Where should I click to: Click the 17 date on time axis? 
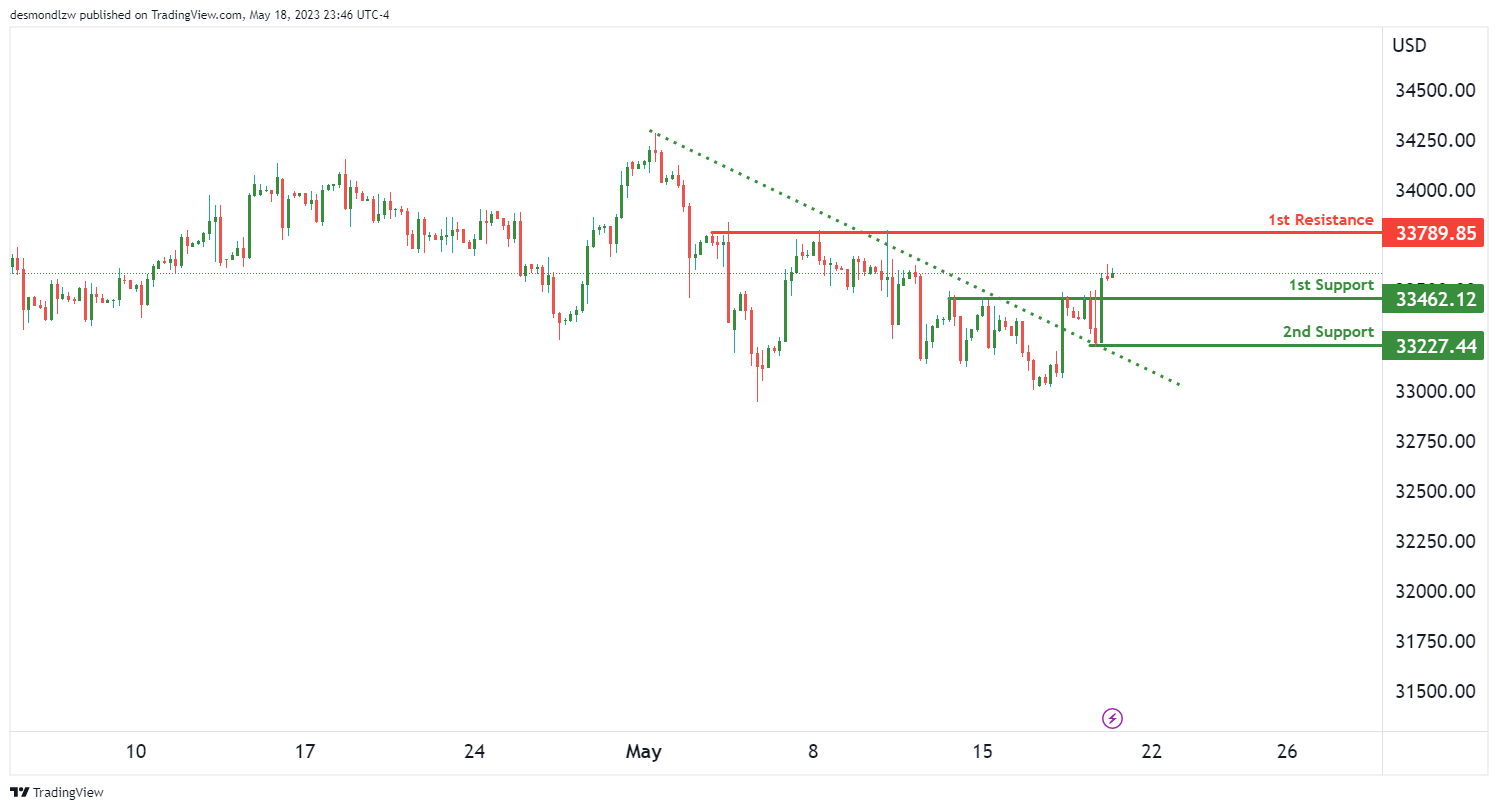305,752
